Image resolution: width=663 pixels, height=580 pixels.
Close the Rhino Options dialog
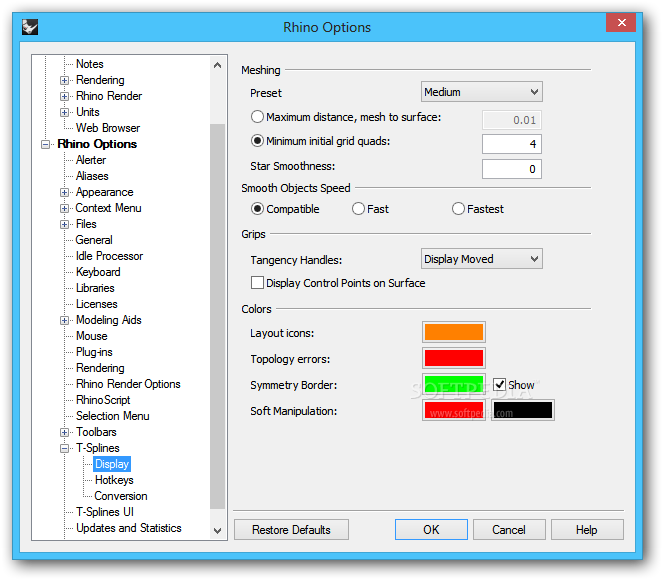[621, 22]
